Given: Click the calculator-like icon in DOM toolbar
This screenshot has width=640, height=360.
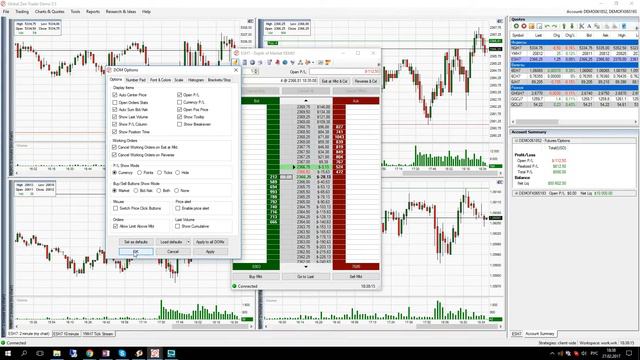Looking at the screenshot, I should pyautogui.click(x=244, y=62).
